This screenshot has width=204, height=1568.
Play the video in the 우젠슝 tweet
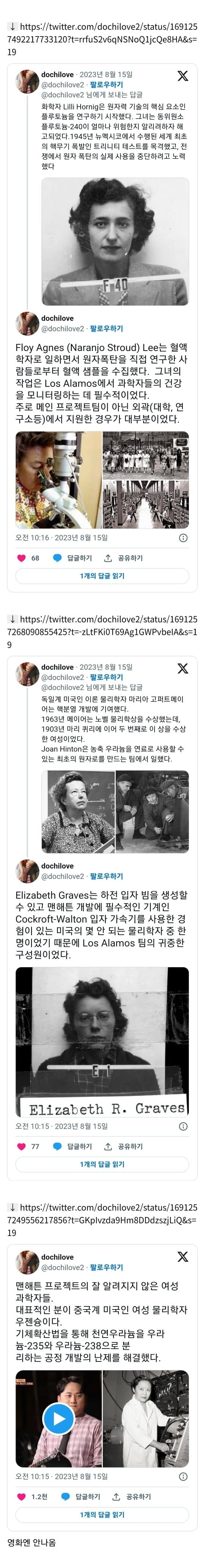[58, 1419]
